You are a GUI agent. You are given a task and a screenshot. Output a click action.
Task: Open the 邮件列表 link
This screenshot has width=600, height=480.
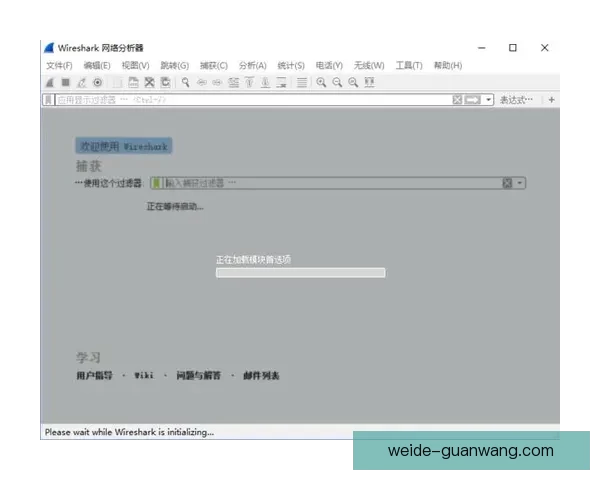[261, 376]
